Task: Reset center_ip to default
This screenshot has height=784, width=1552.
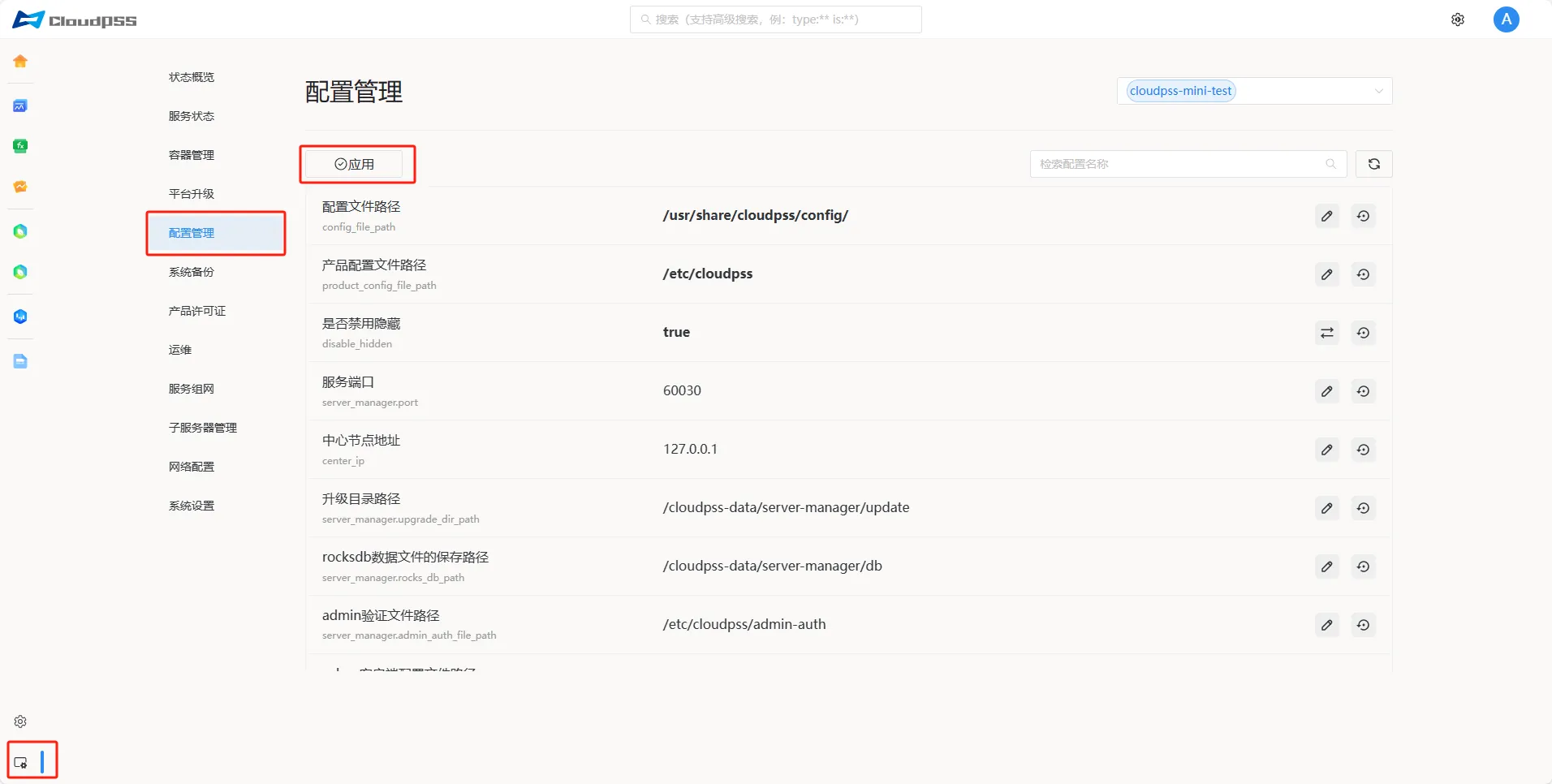Action: tap(1364, 450)
